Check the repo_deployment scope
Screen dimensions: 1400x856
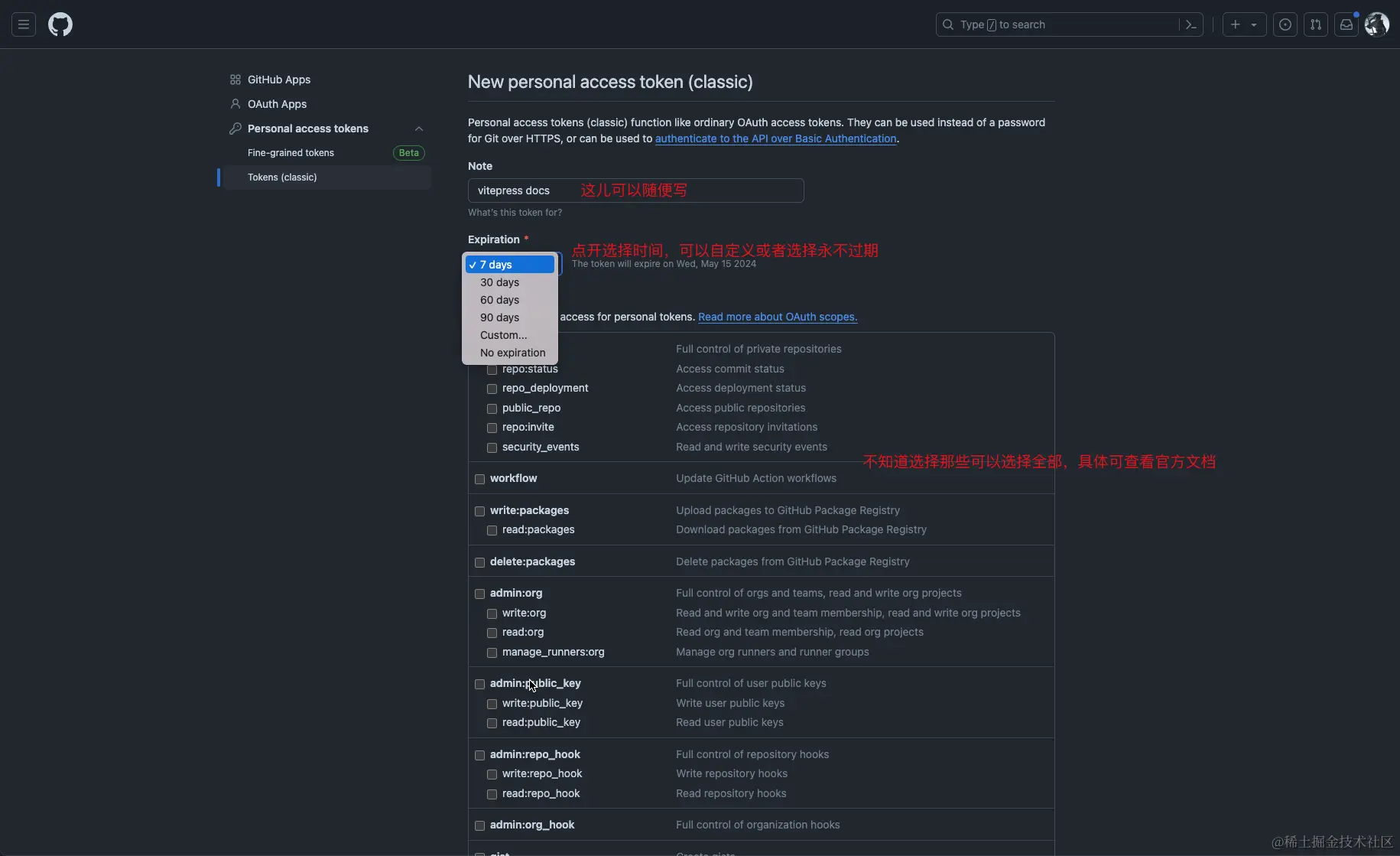(x=492, y=389)
